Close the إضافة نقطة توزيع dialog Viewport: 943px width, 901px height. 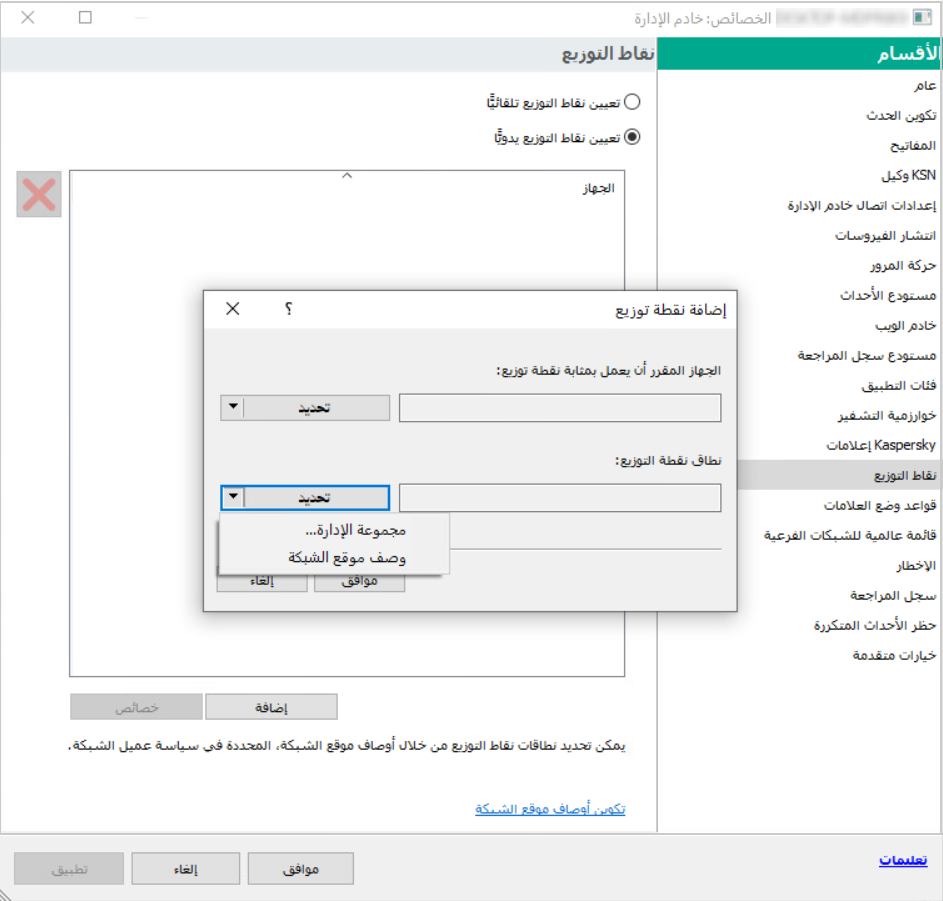(x=232, y=309)
